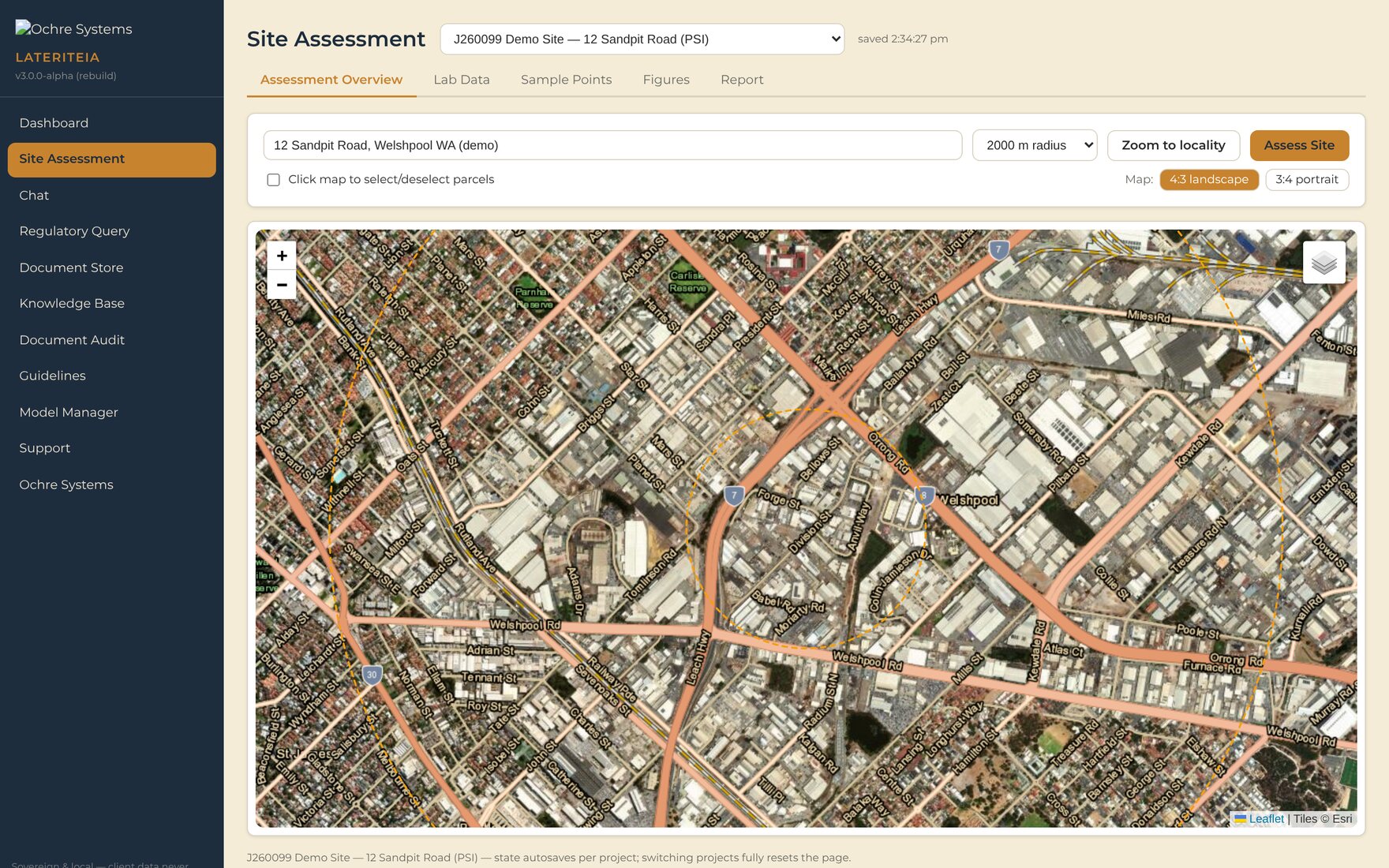Open Document Store in the sidebar
The height and width of the screenshot is (868, 1389).
[111, 268]
